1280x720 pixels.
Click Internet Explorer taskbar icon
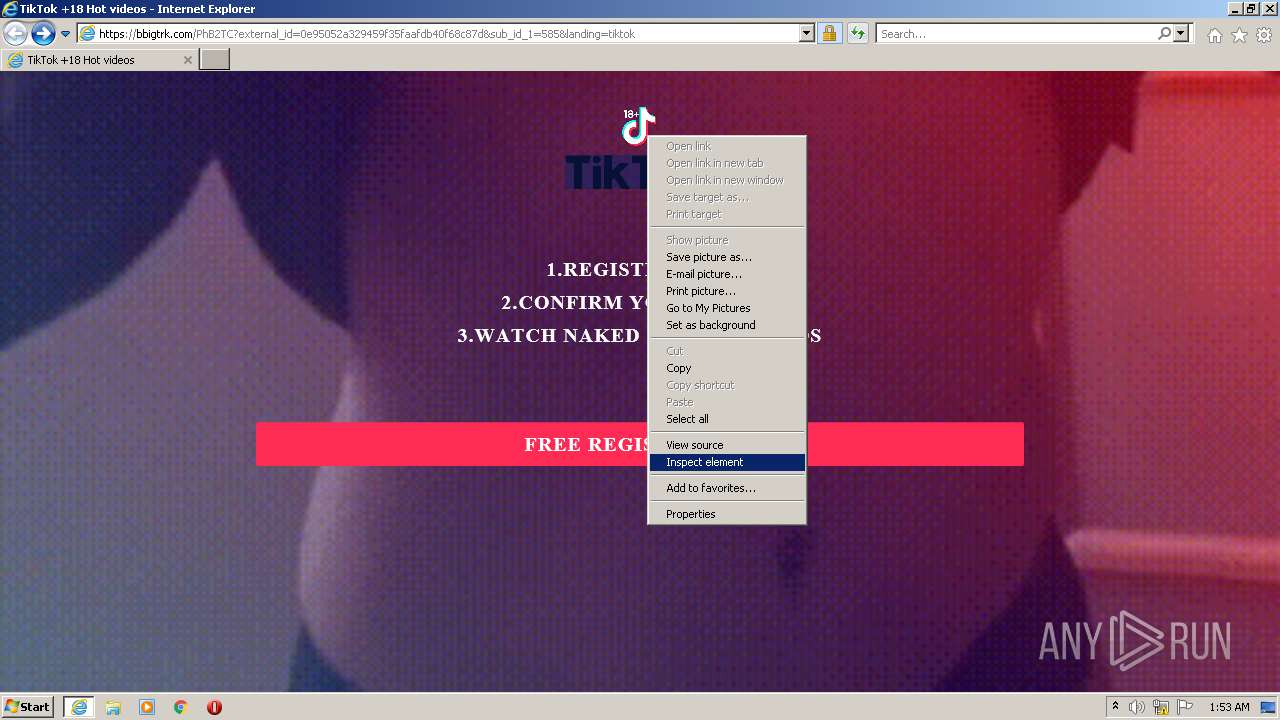79,707
